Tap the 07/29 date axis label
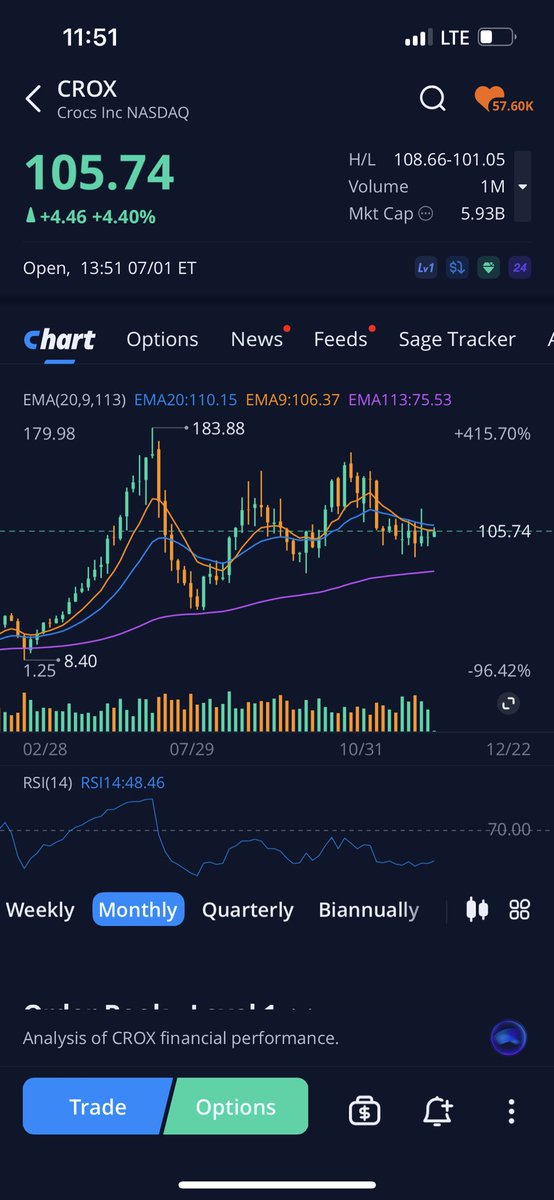 point(193,749)
